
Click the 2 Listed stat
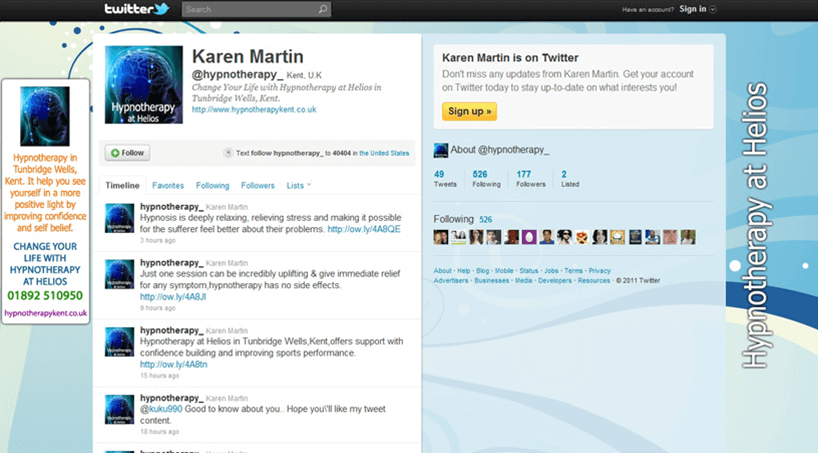click(x=570, y=178)
